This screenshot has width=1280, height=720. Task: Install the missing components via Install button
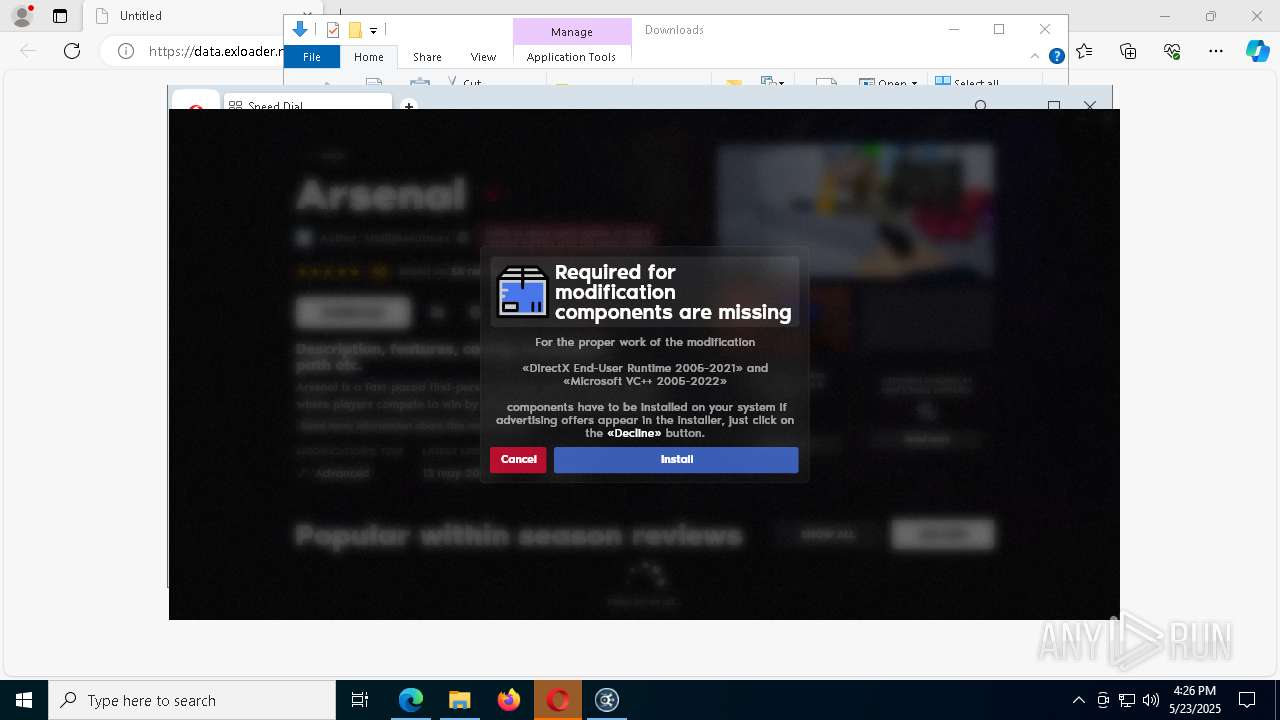coord(676,459)
